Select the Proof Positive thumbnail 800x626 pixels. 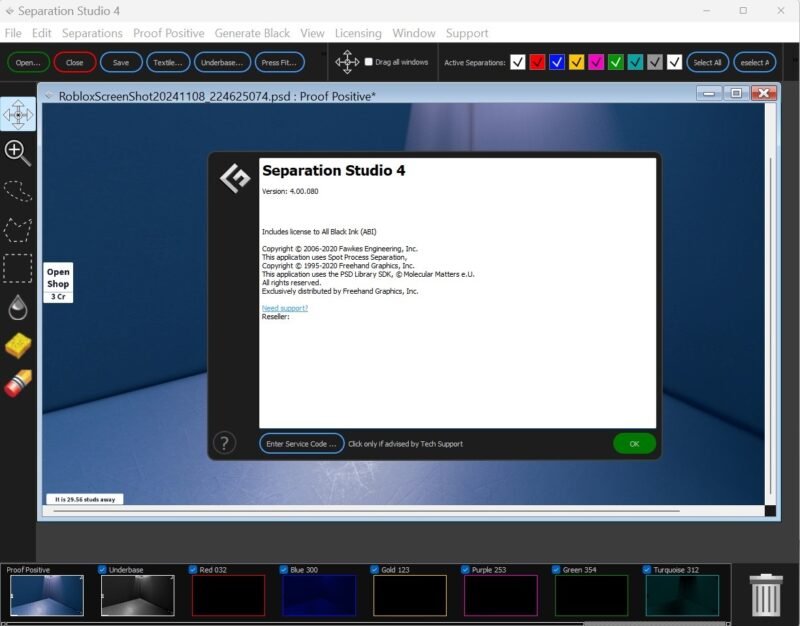point(46,595)
